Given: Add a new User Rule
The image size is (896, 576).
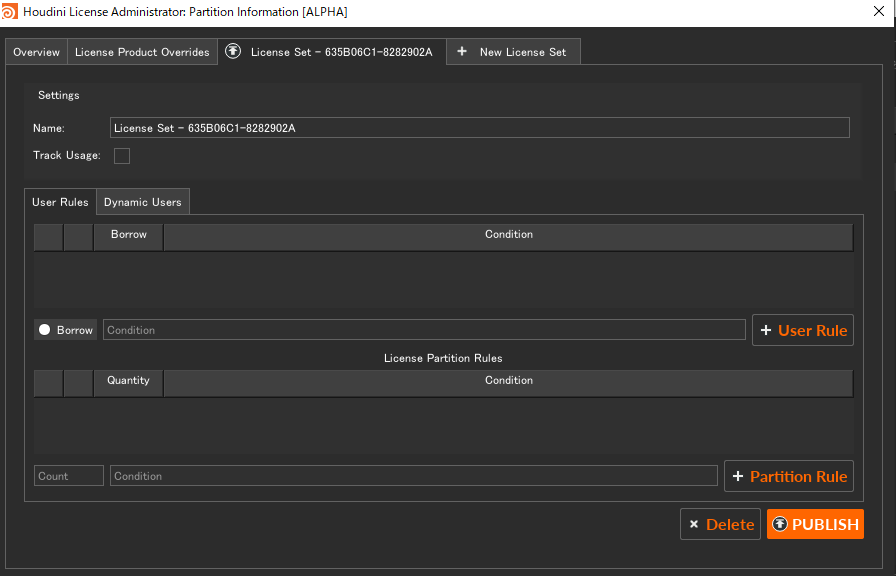Looking at the screenshot, I should click(x=803, y=330).
